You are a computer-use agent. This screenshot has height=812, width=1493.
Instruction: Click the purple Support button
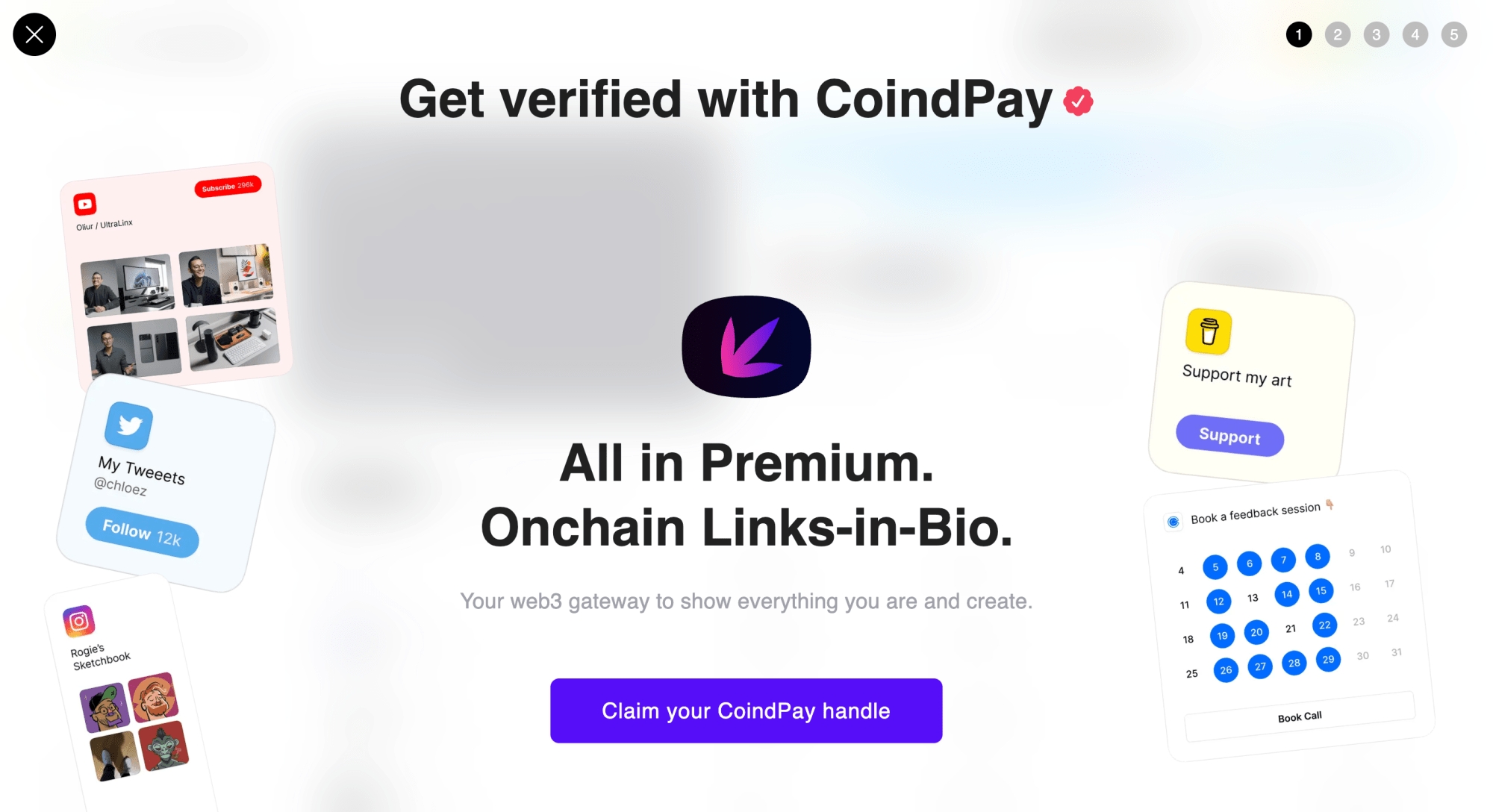coord(1229,436)
